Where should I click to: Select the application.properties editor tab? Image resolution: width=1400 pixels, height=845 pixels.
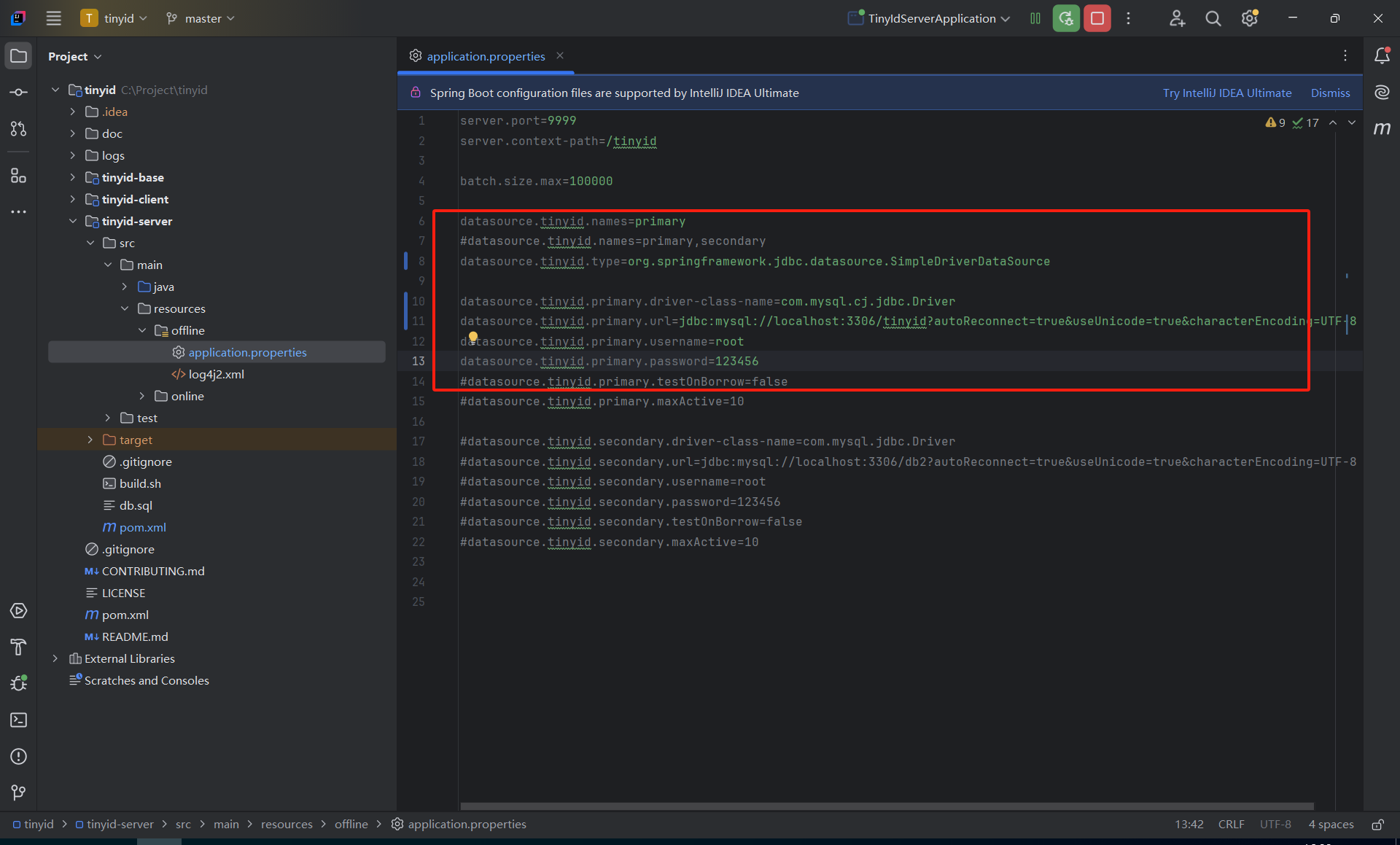(485, 56)
